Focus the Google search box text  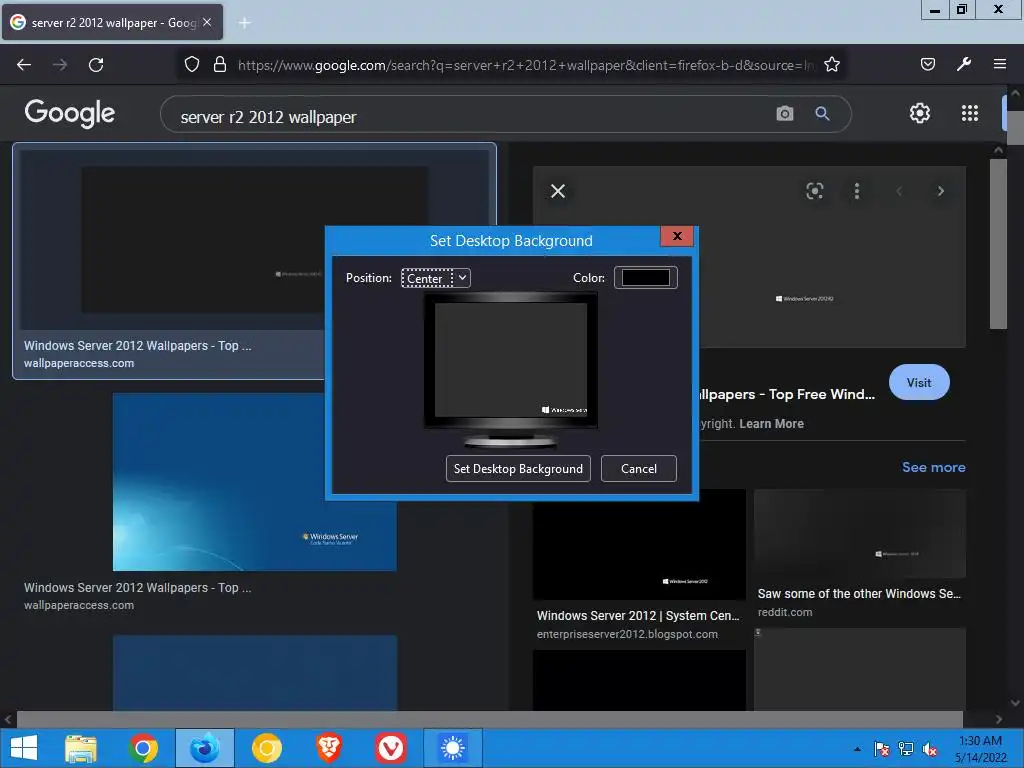tap(268, 117)
